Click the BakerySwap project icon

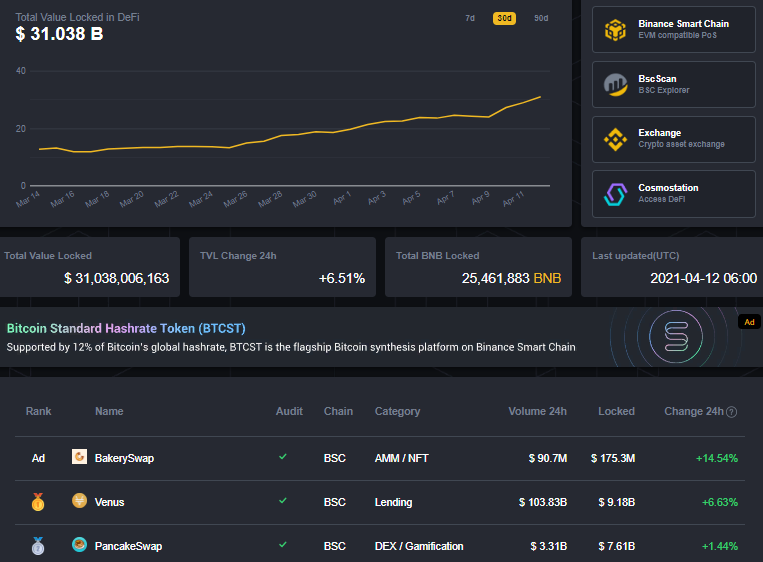click(80, 457)
